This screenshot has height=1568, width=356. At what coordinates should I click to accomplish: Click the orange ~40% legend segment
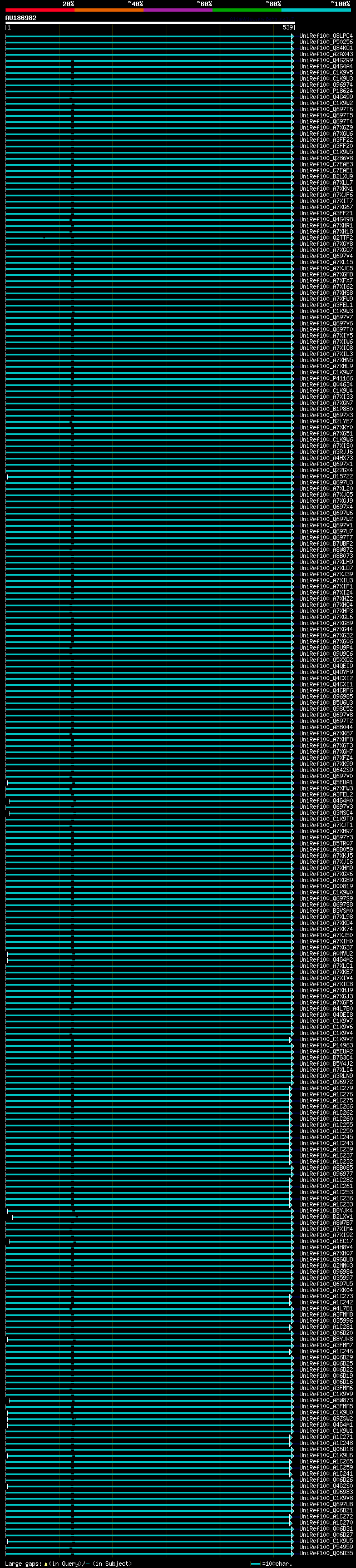coord(109,11)
